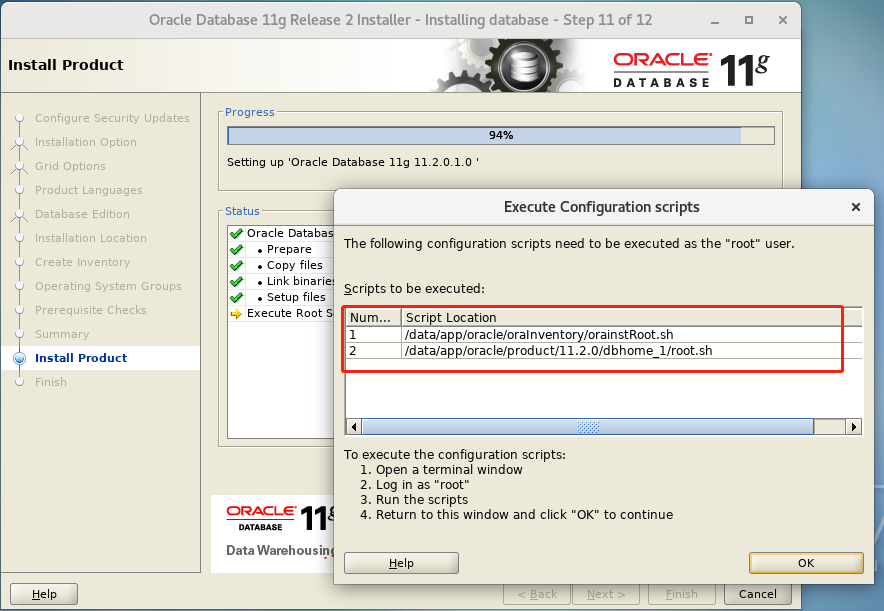Select Installation Option step in sidebar

tap(86, 142)
